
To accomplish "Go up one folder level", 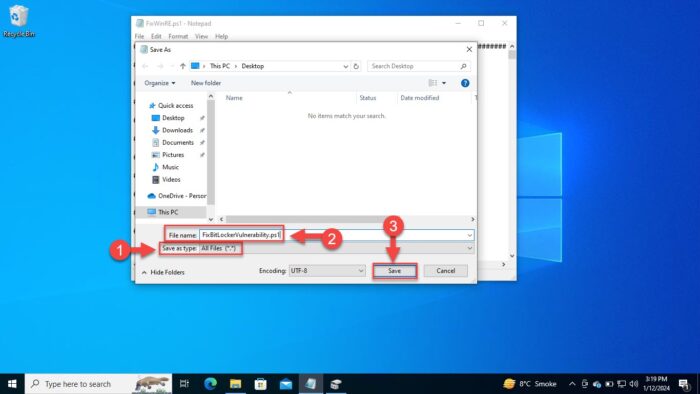I will [x=183, y=66].
